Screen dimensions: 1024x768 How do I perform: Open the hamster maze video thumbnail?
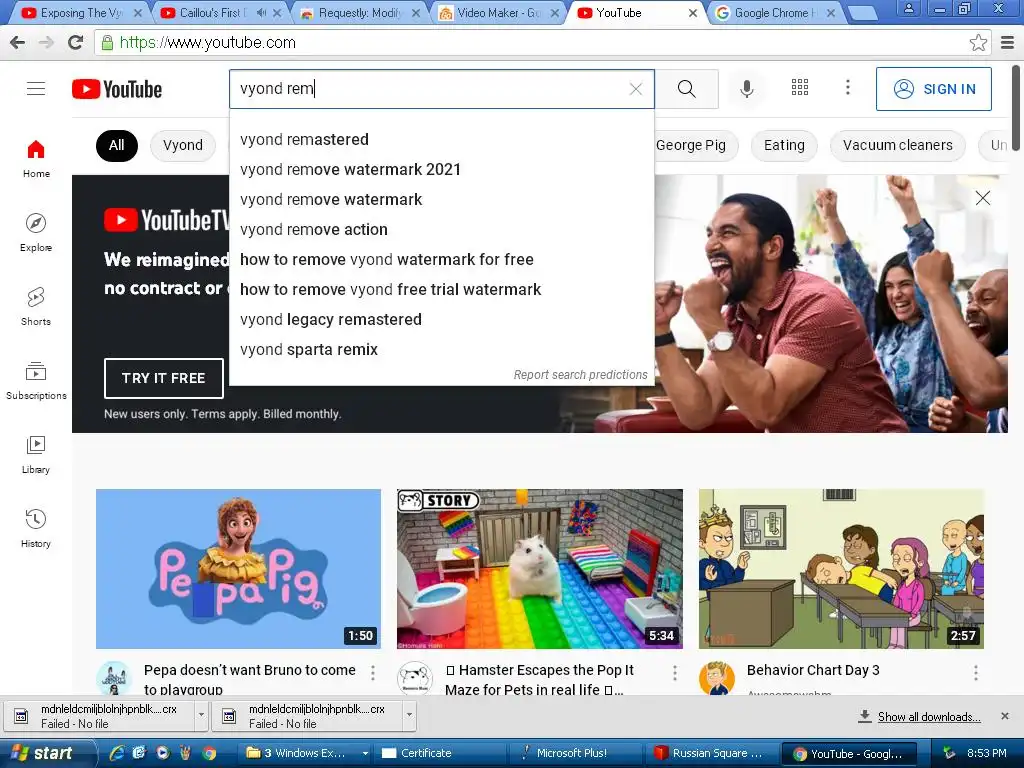pyautogui.click(x=540, y=569)
